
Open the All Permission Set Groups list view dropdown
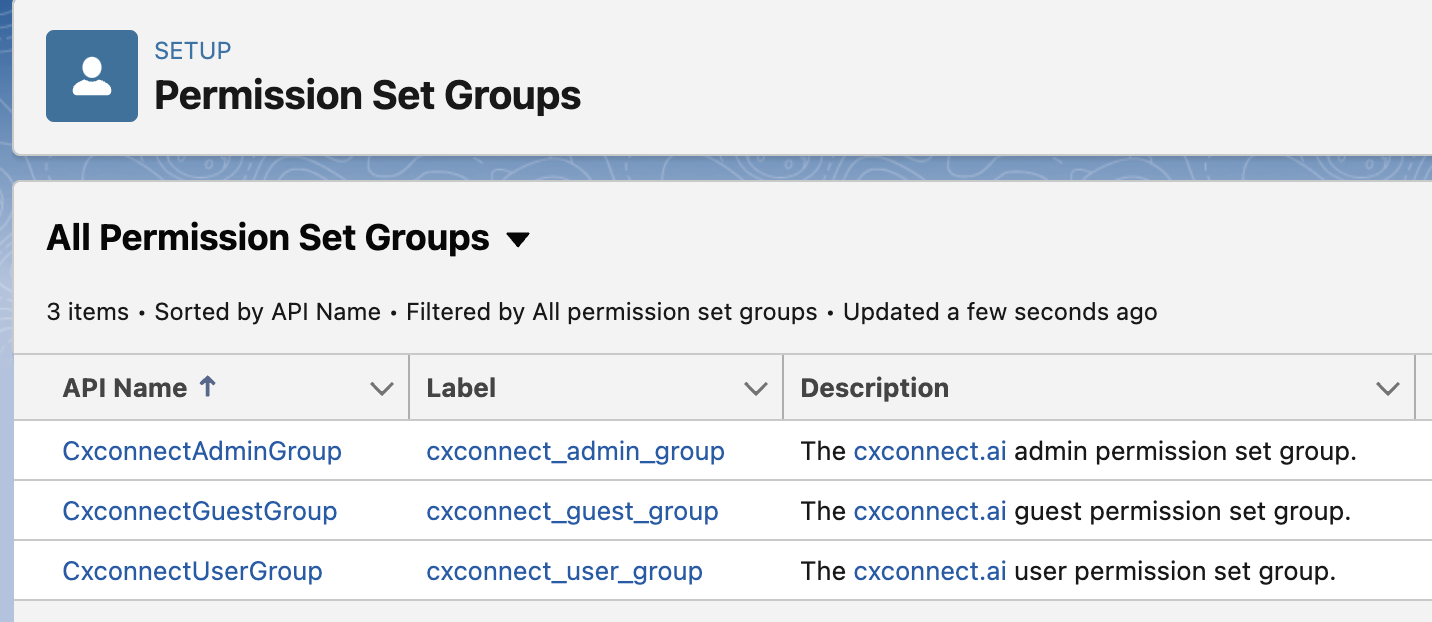point(517,240)
